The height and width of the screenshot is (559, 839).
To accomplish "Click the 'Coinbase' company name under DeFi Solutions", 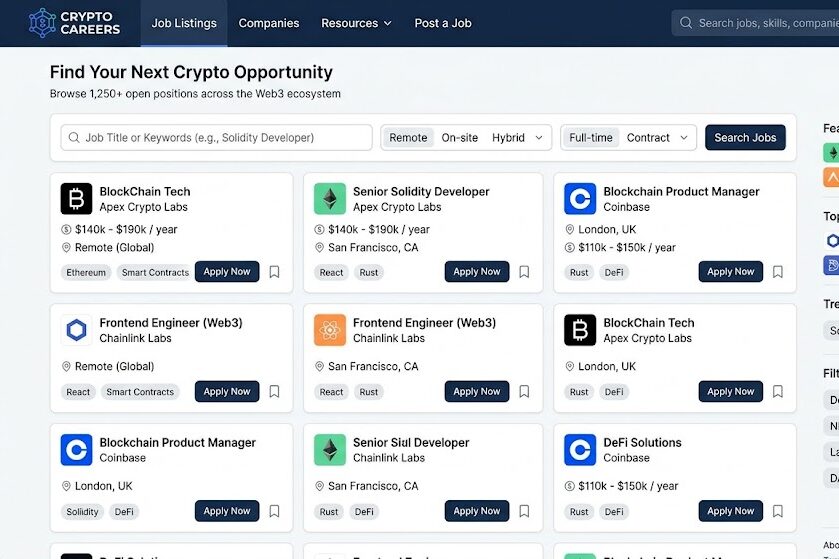I will pos(626,458).
